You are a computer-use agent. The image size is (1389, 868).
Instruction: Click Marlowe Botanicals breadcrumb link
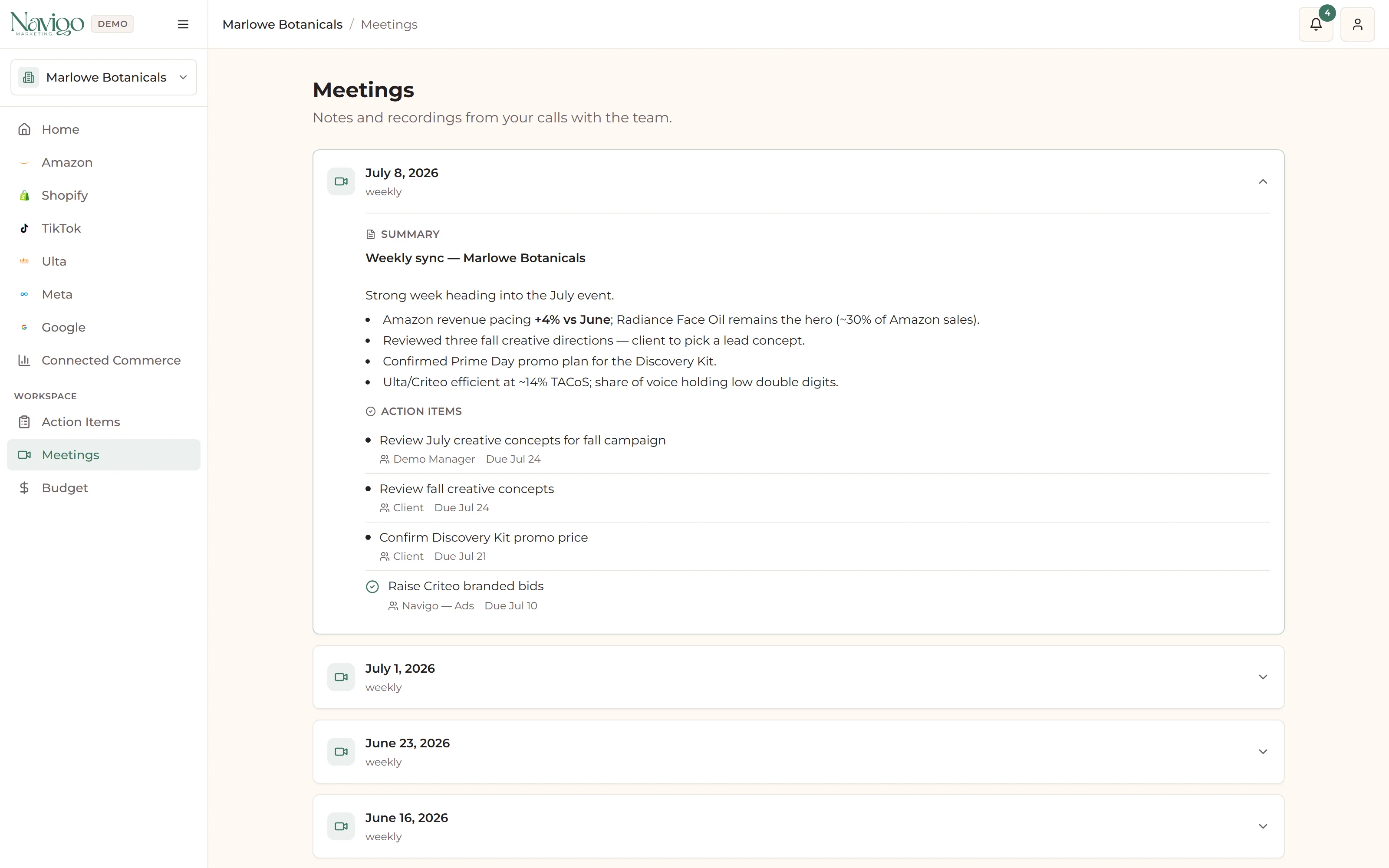pyautogui.click(x=283, y=24)
